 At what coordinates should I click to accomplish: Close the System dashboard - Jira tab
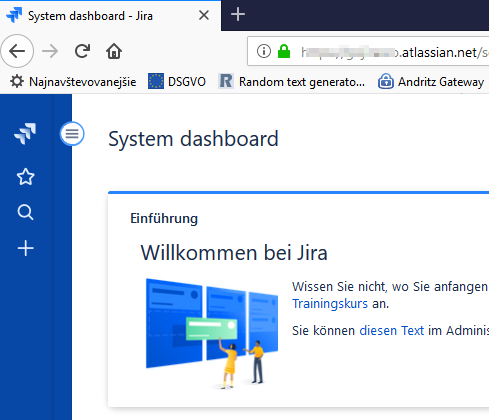(x=204, y=15)
